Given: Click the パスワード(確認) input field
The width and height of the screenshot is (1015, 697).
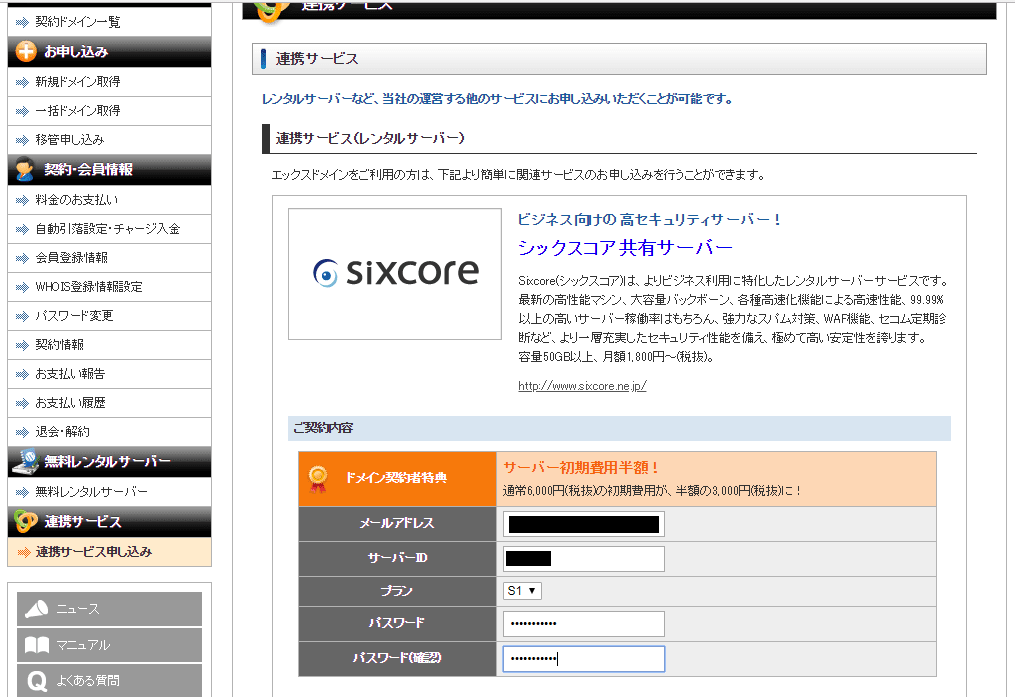Looking at the screenshot, I should pos(584,659).
